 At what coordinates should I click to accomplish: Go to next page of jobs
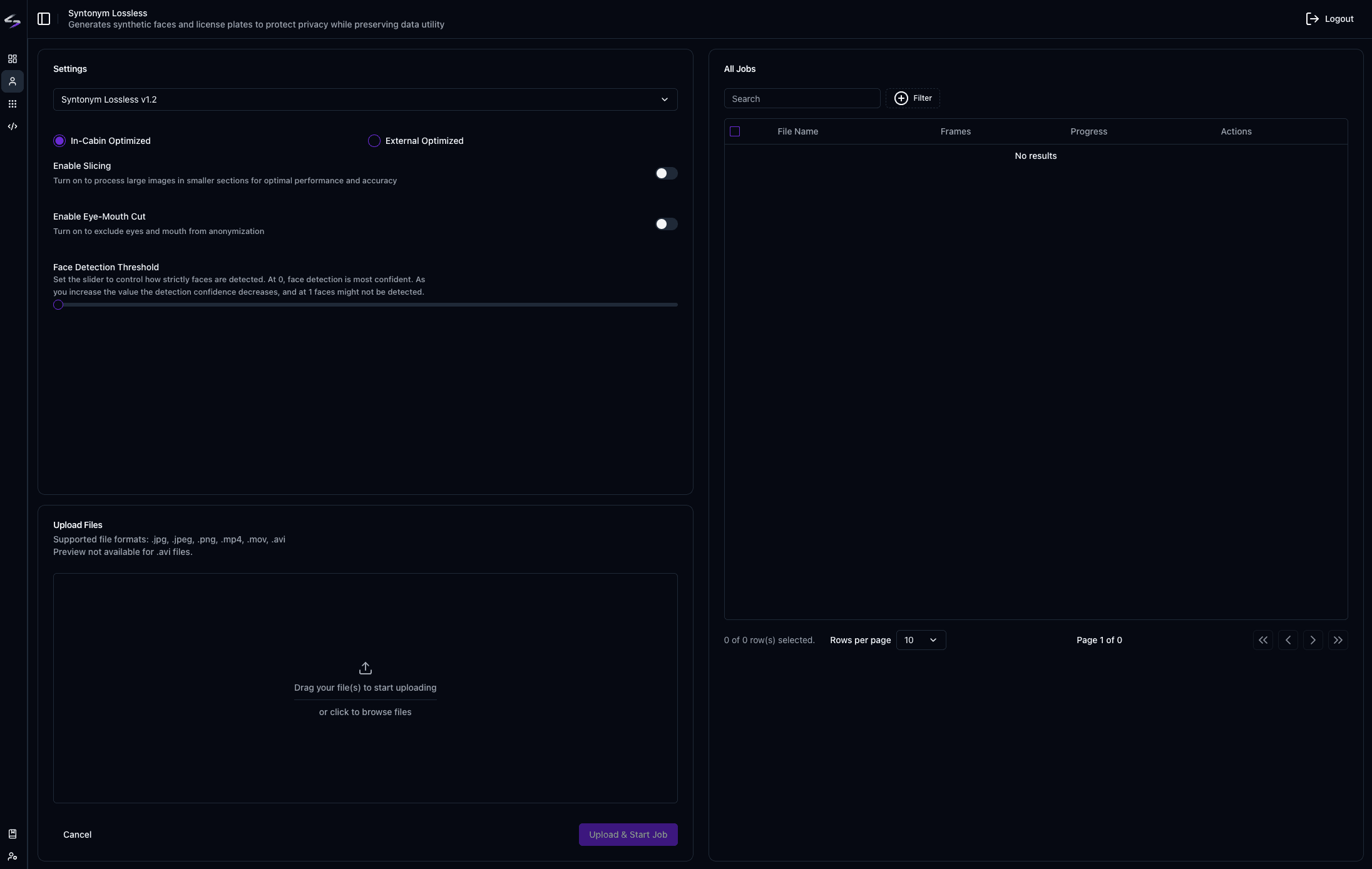pyautogui.click(x=1313, y=640)
